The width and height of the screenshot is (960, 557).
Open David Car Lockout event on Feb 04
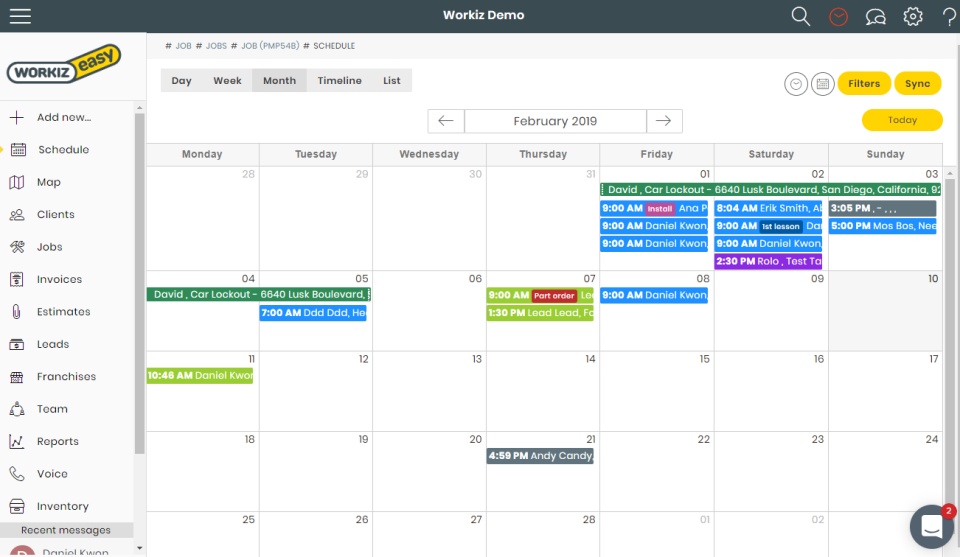[258, 294]
